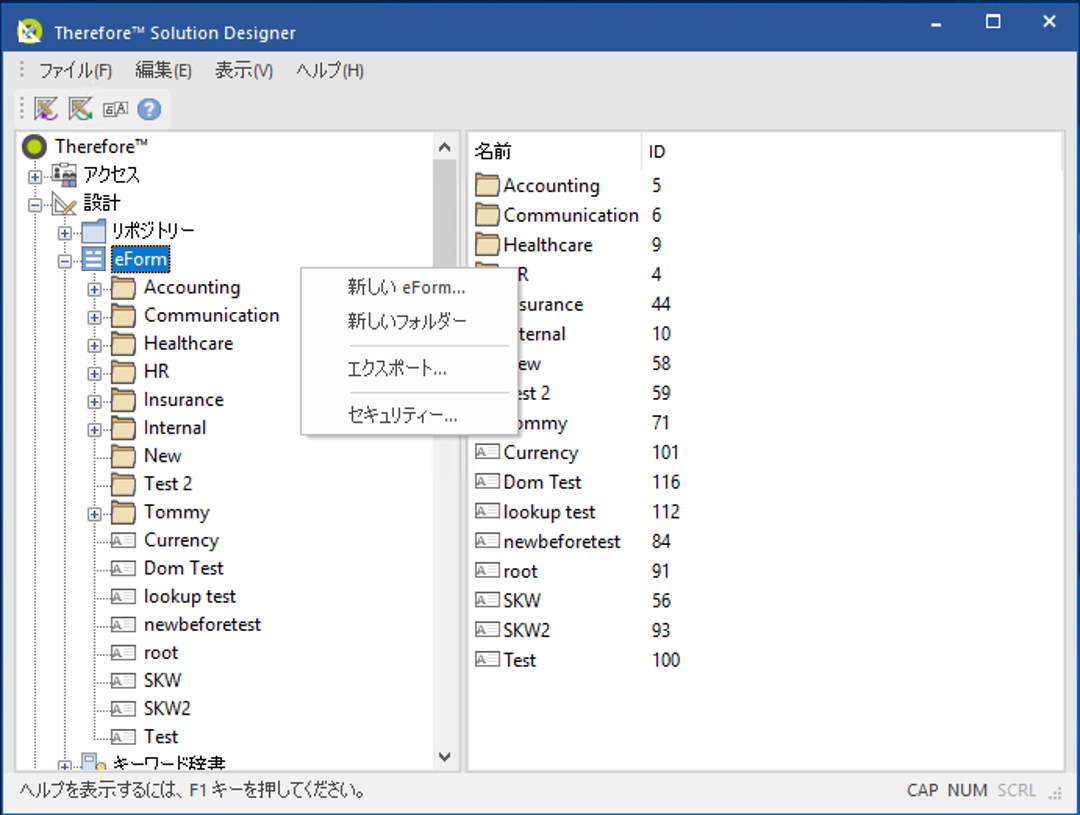Screen dimensions: 1080x815
Task: Click the Currency form icon in list pane
Action: tap(487, 452)
